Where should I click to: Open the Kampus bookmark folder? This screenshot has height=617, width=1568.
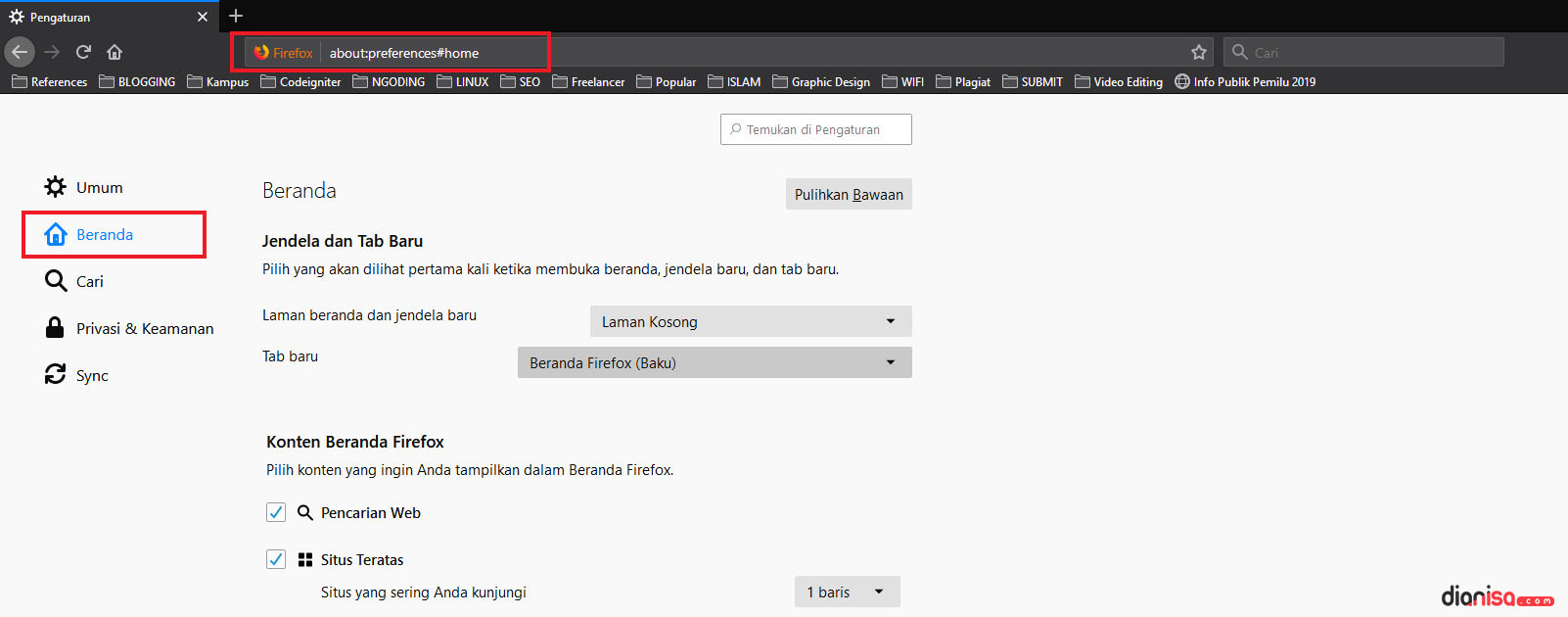tap(217, 82)
